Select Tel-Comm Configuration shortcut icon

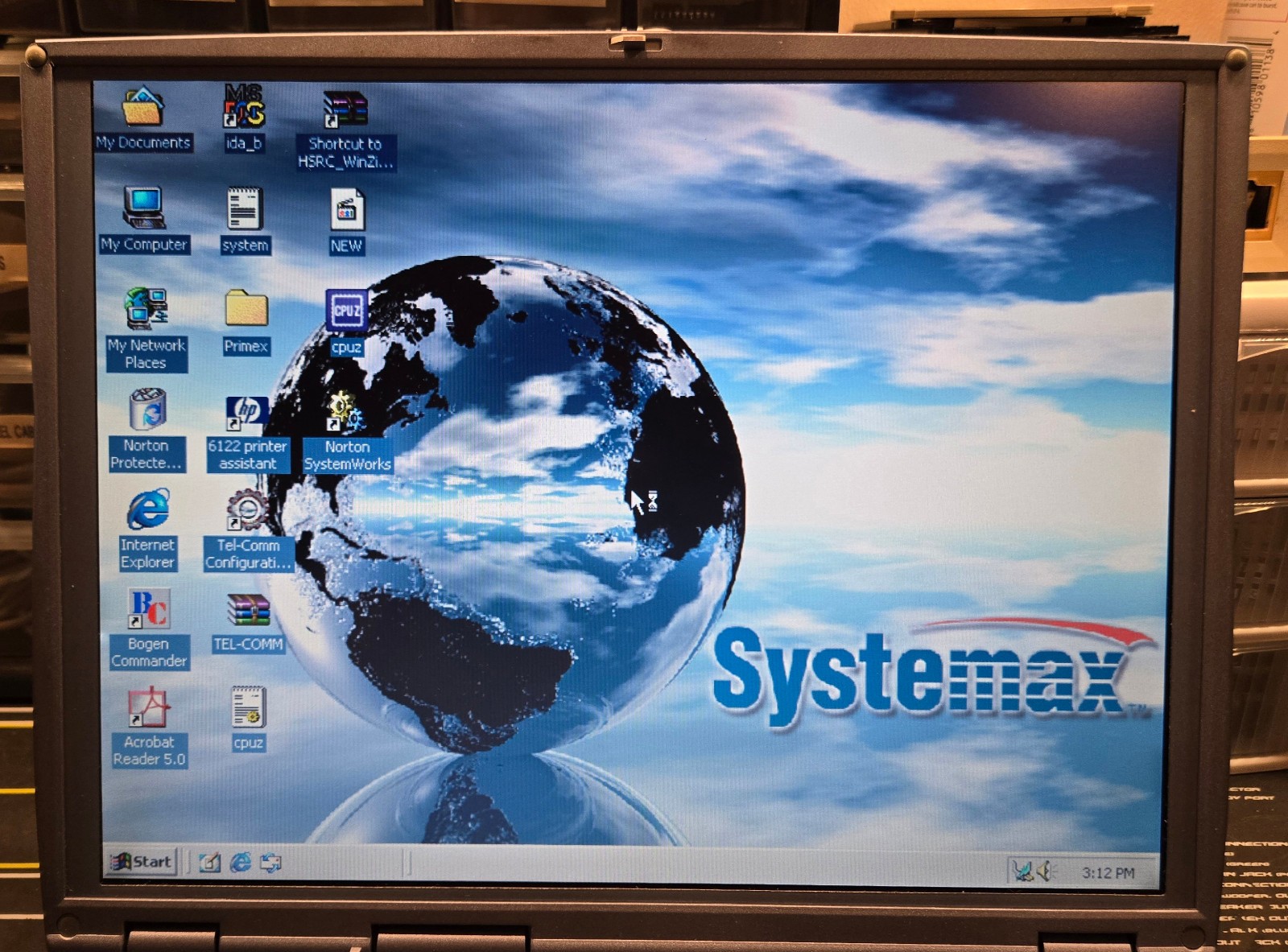tap(247, 511)
